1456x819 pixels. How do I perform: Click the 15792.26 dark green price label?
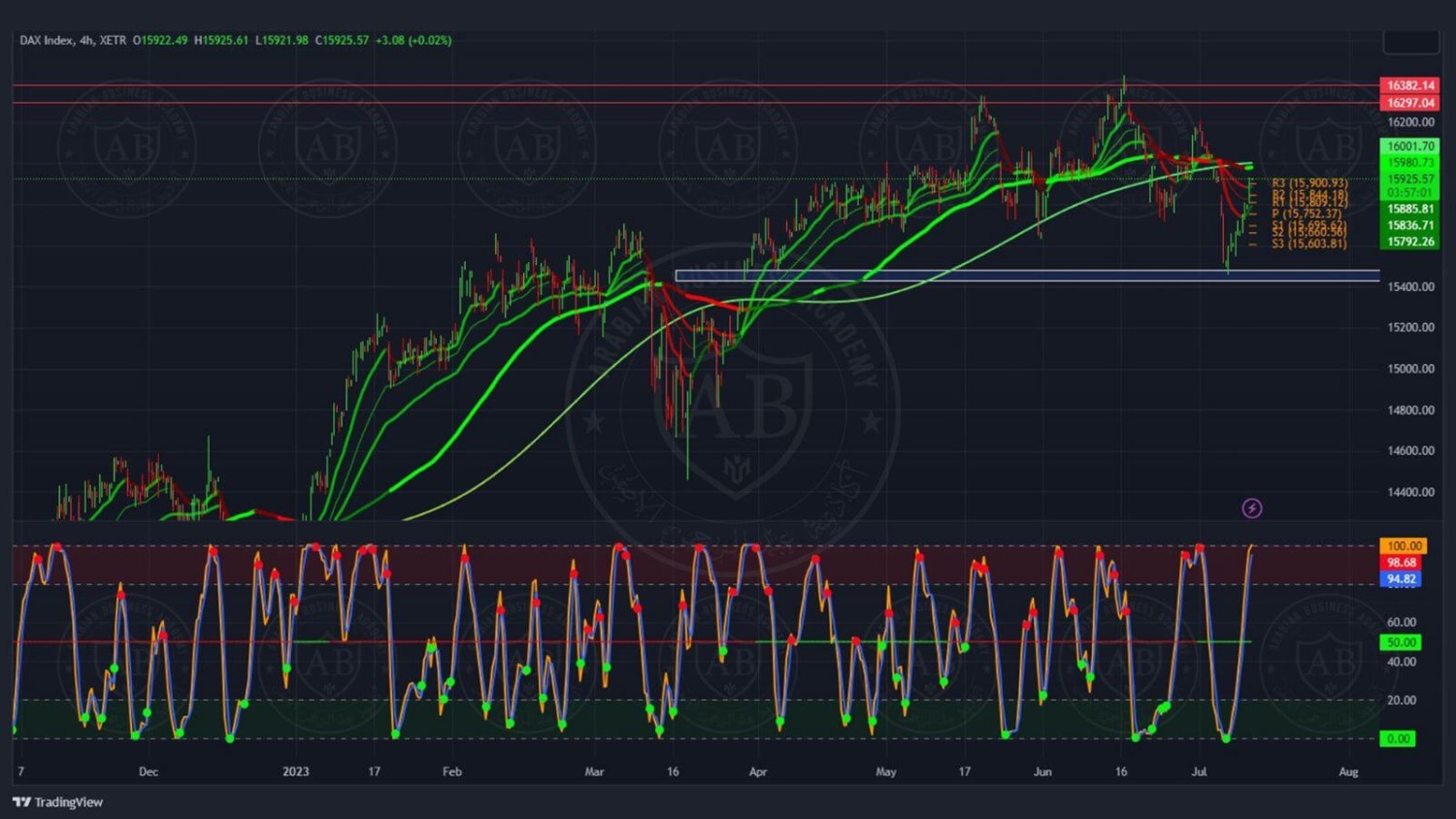point(1409,242)
